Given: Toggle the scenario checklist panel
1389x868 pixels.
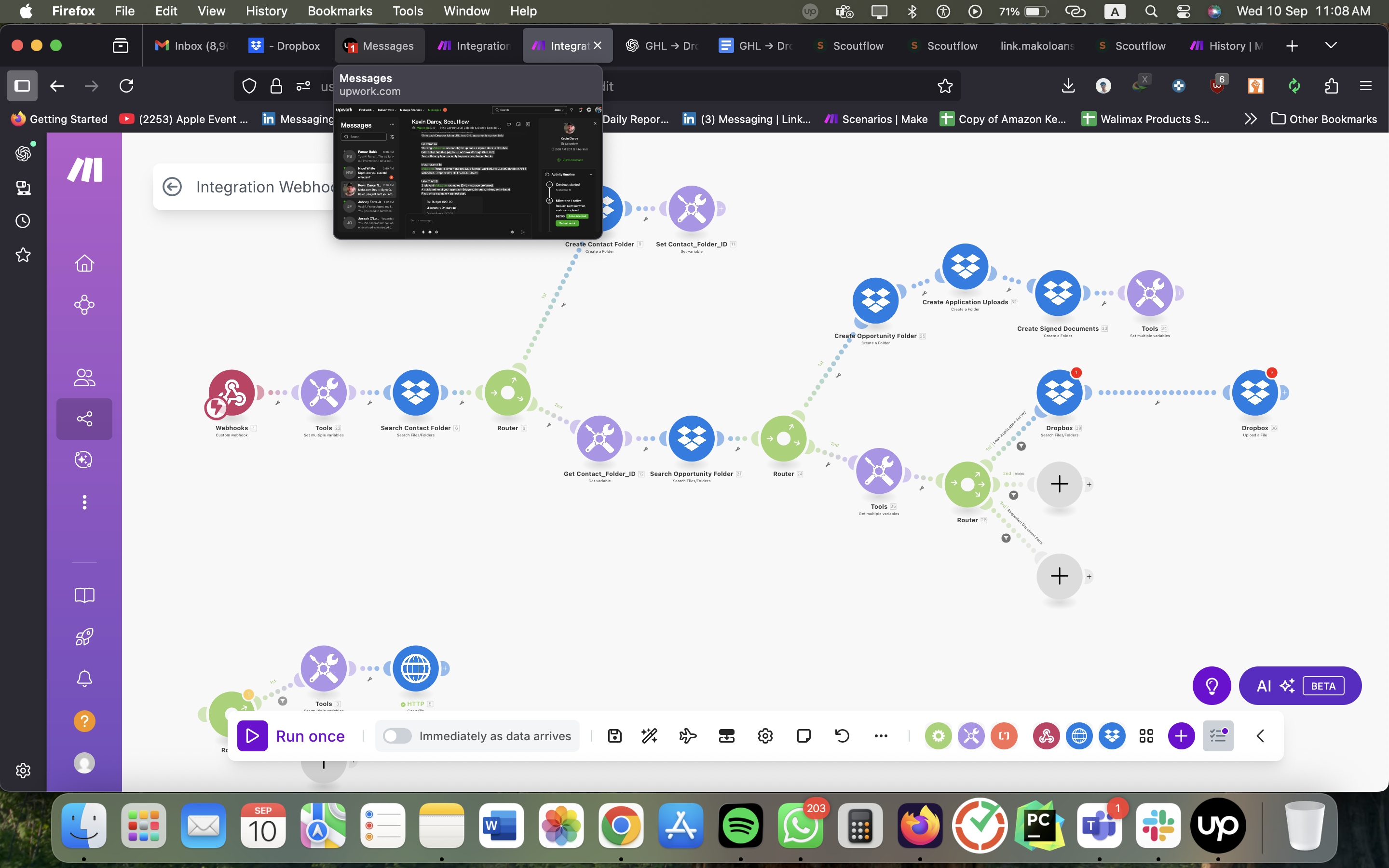Looking at the screenshot, I should 1218,735.
